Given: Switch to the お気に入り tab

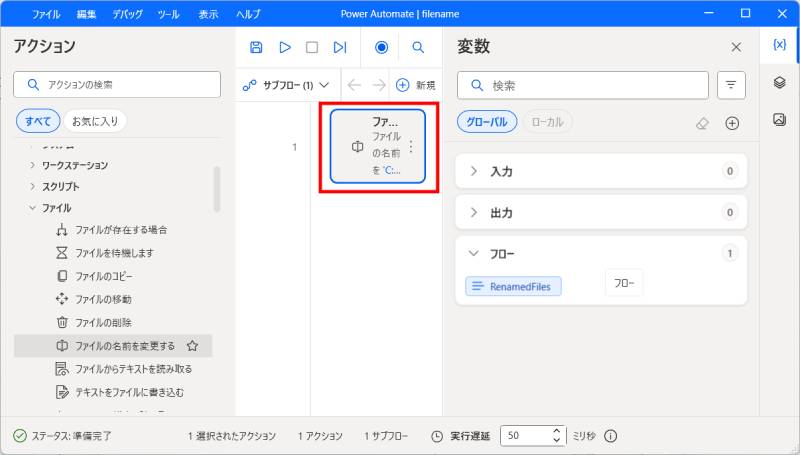Looking at the screenshot, I should (x=95, y=121).
